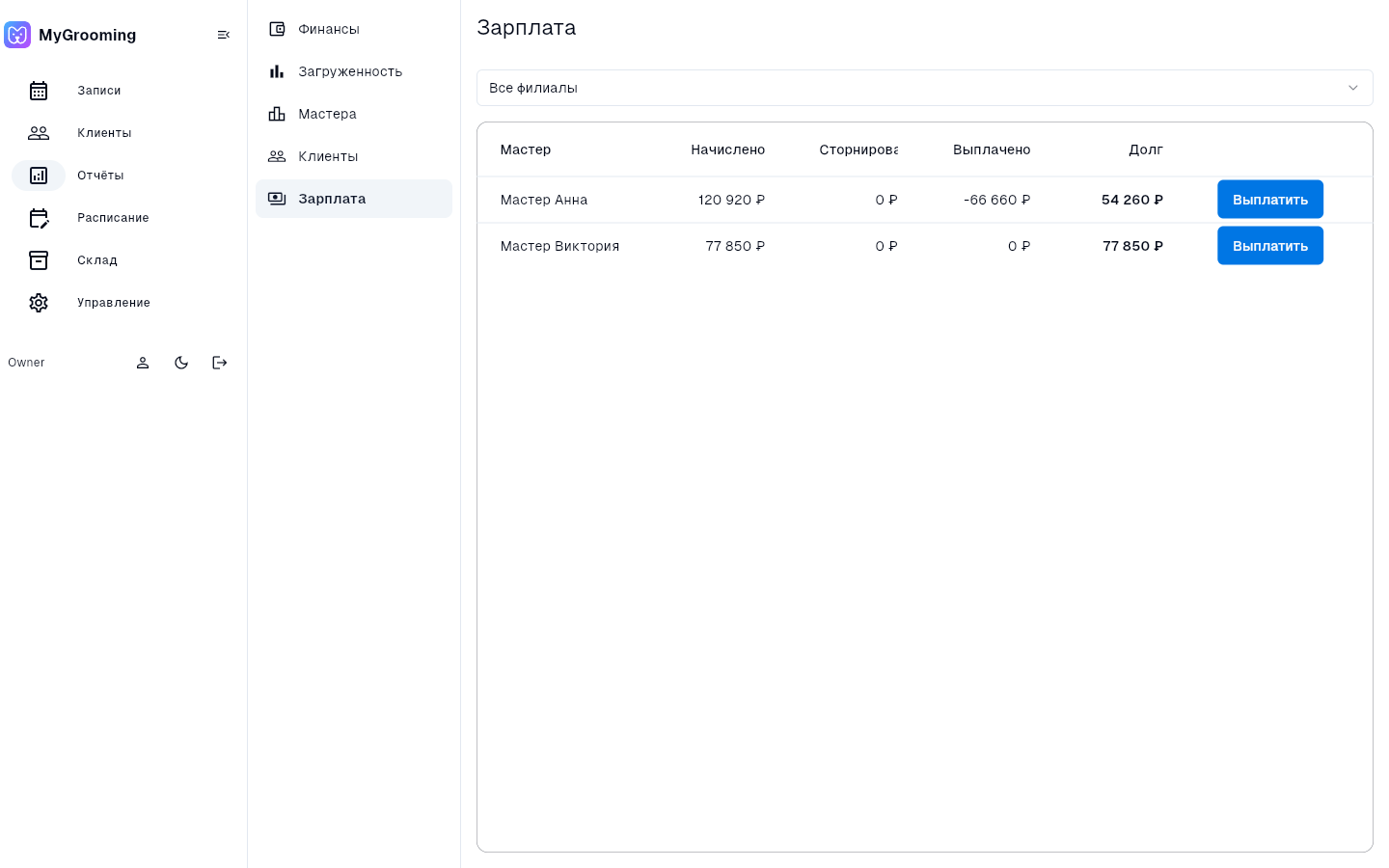Click the Клиенты group icon in reports submenu

tap(277, 156)
